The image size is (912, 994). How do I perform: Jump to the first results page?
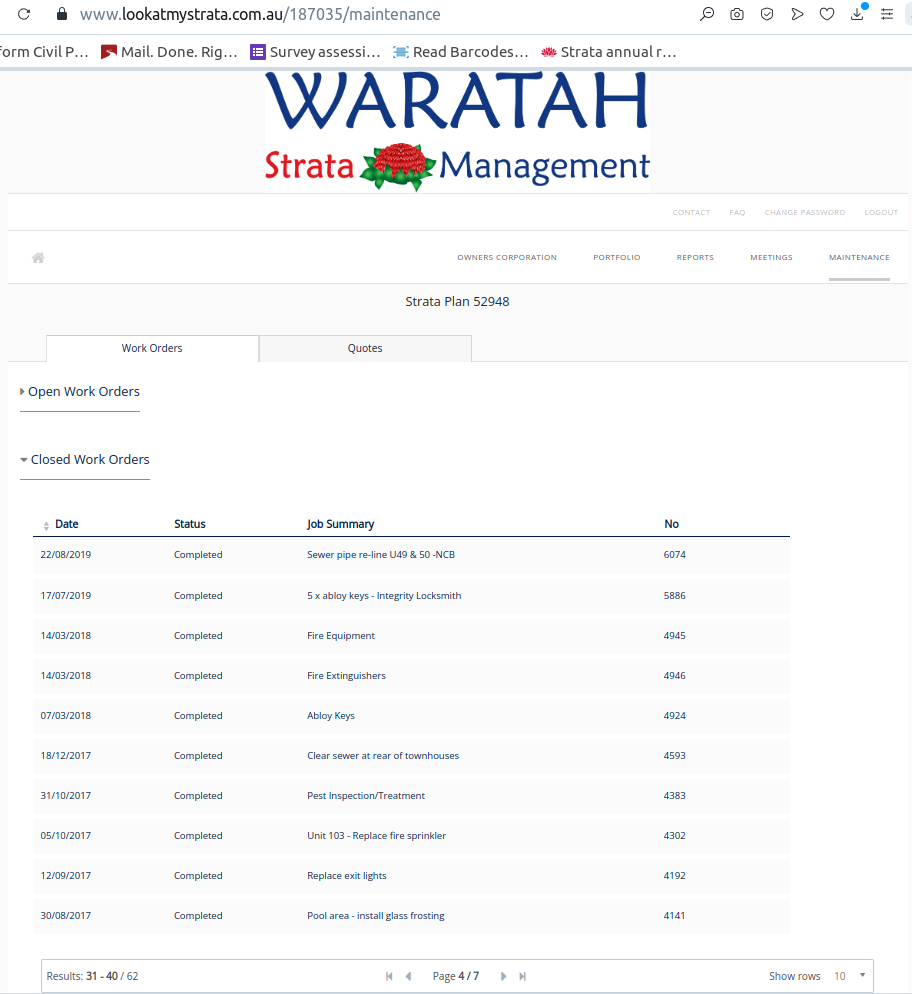coord(389,976)
